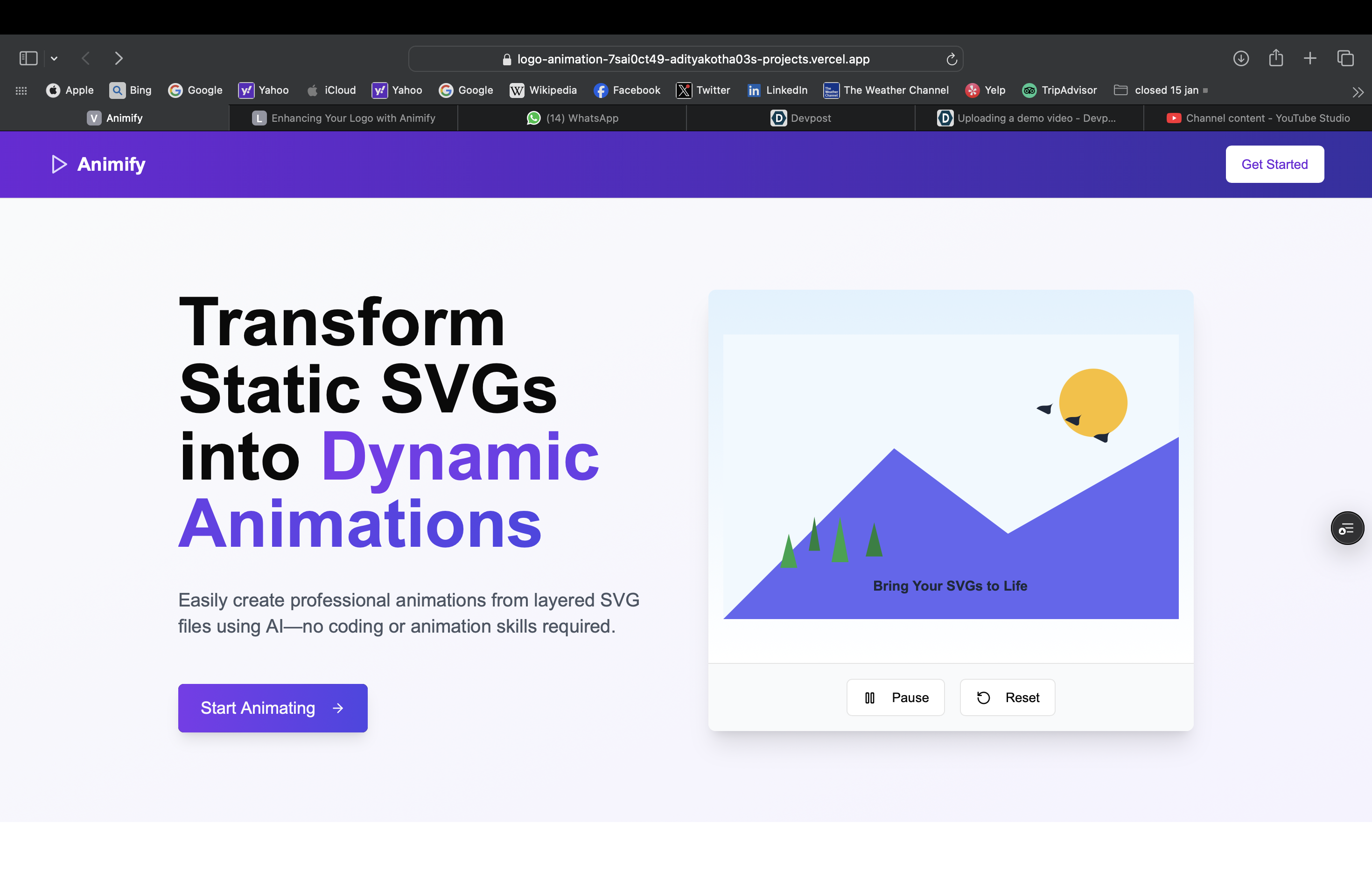Open the bookmarks grid apps icon
Screen dimensions: 1372x892
click(21, 91)
